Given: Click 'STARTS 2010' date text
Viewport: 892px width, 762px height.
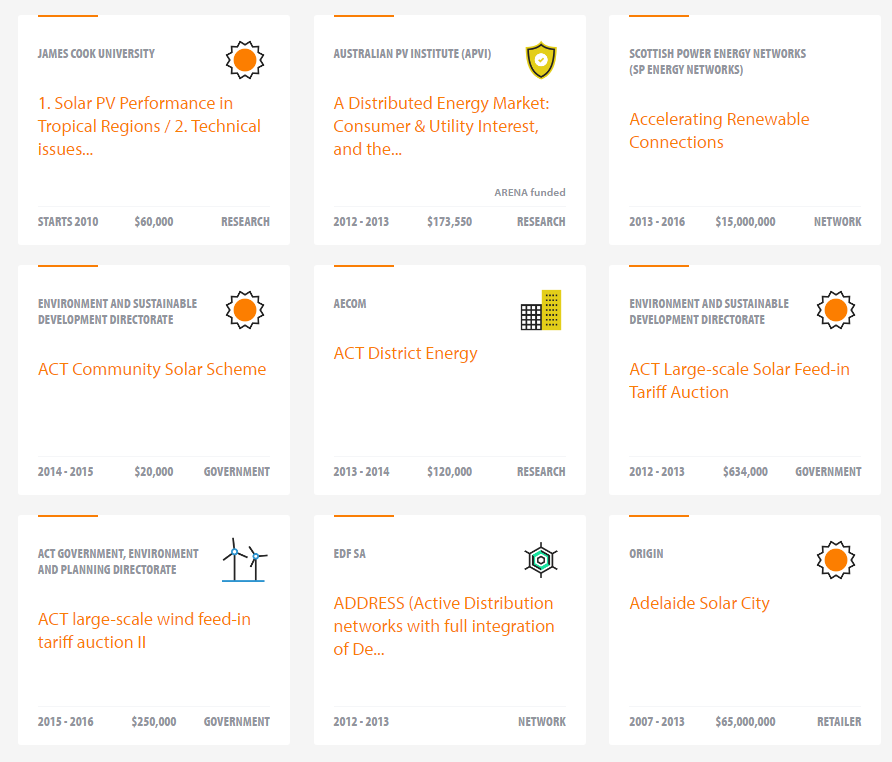Looking at the screenshot, I should pos(68,221).
